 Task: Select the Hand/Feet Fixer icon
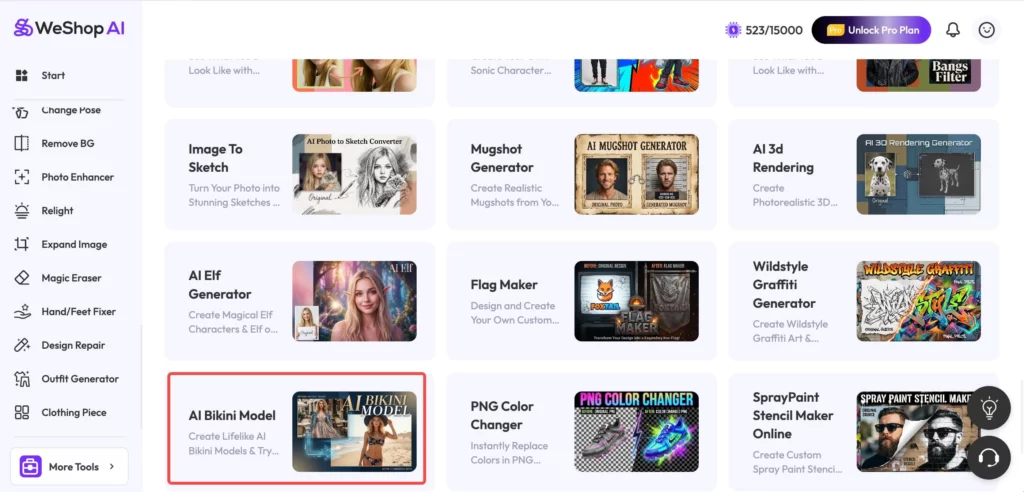(22, 312)
